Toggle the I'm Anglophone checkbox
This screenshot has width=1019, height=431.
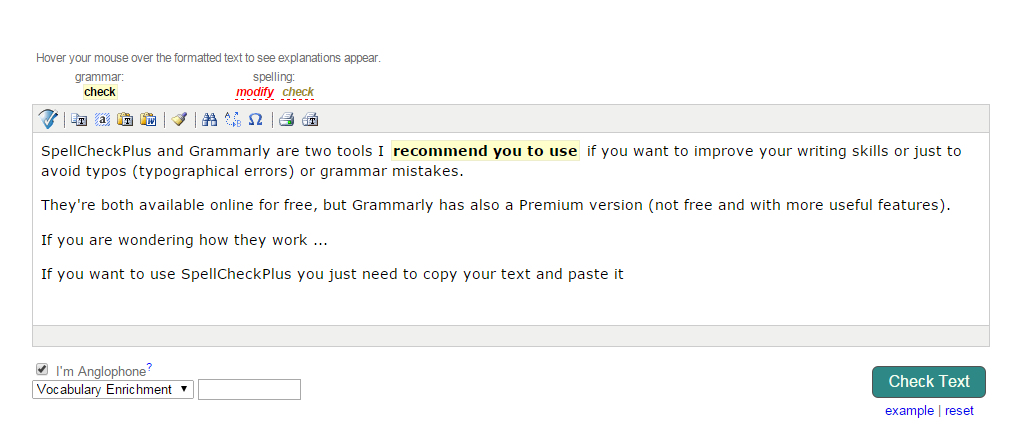coord(42,369)
